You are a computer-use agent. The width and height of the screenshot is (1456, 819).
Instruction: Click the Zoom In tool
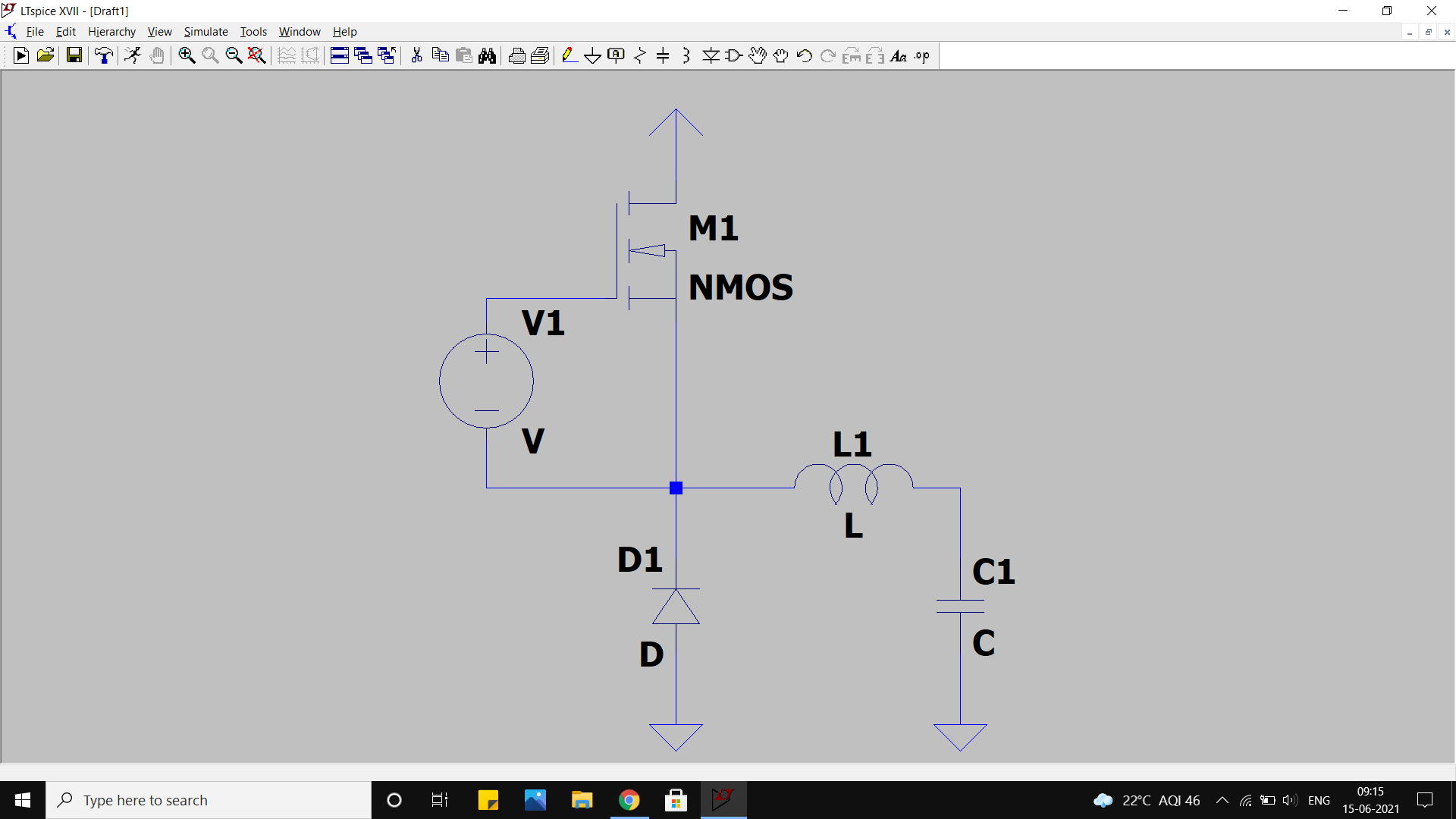point(187,56)
